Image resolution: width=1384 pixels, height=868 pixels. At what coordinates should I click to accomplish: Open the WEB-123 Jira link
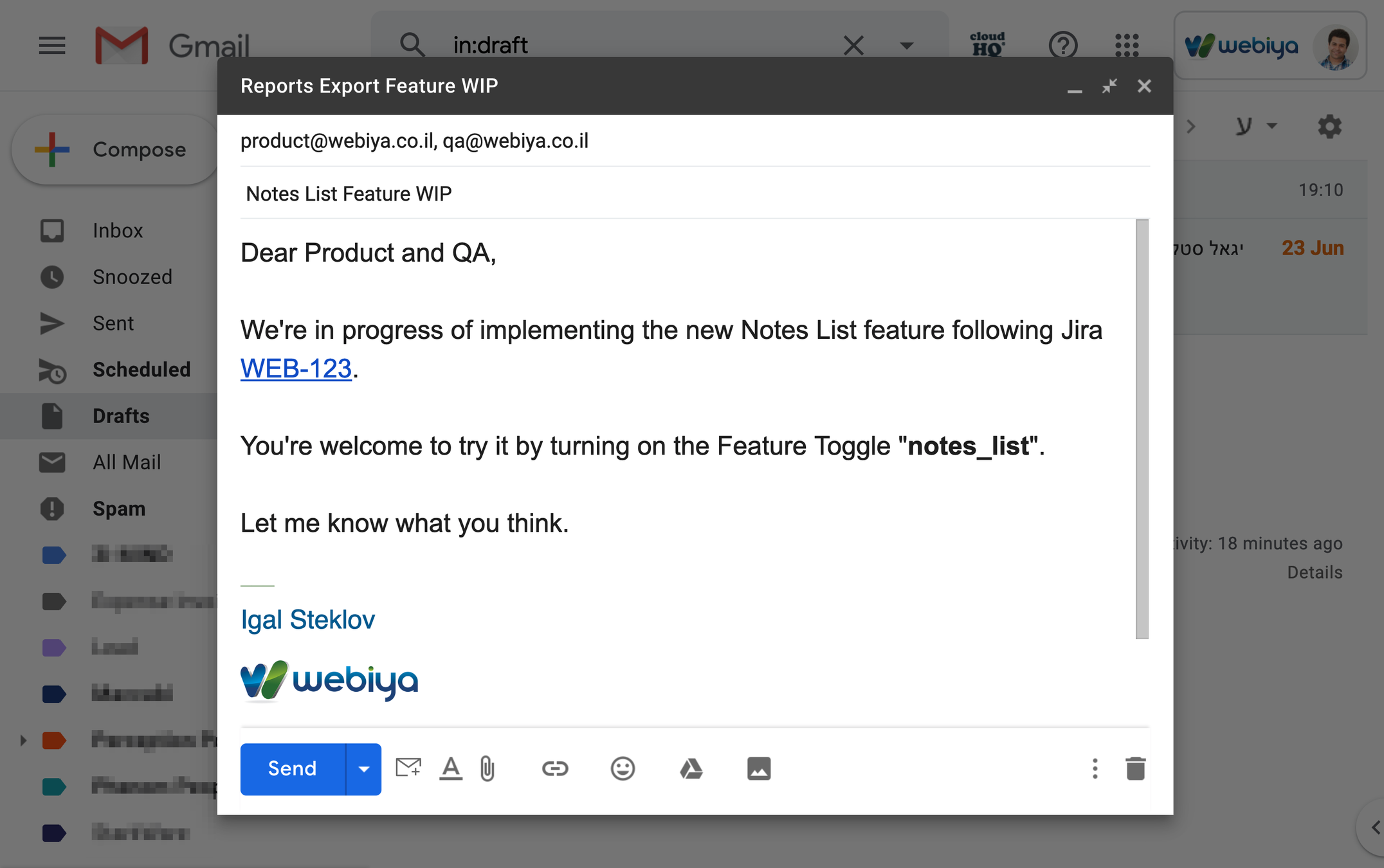click(296, 368)
